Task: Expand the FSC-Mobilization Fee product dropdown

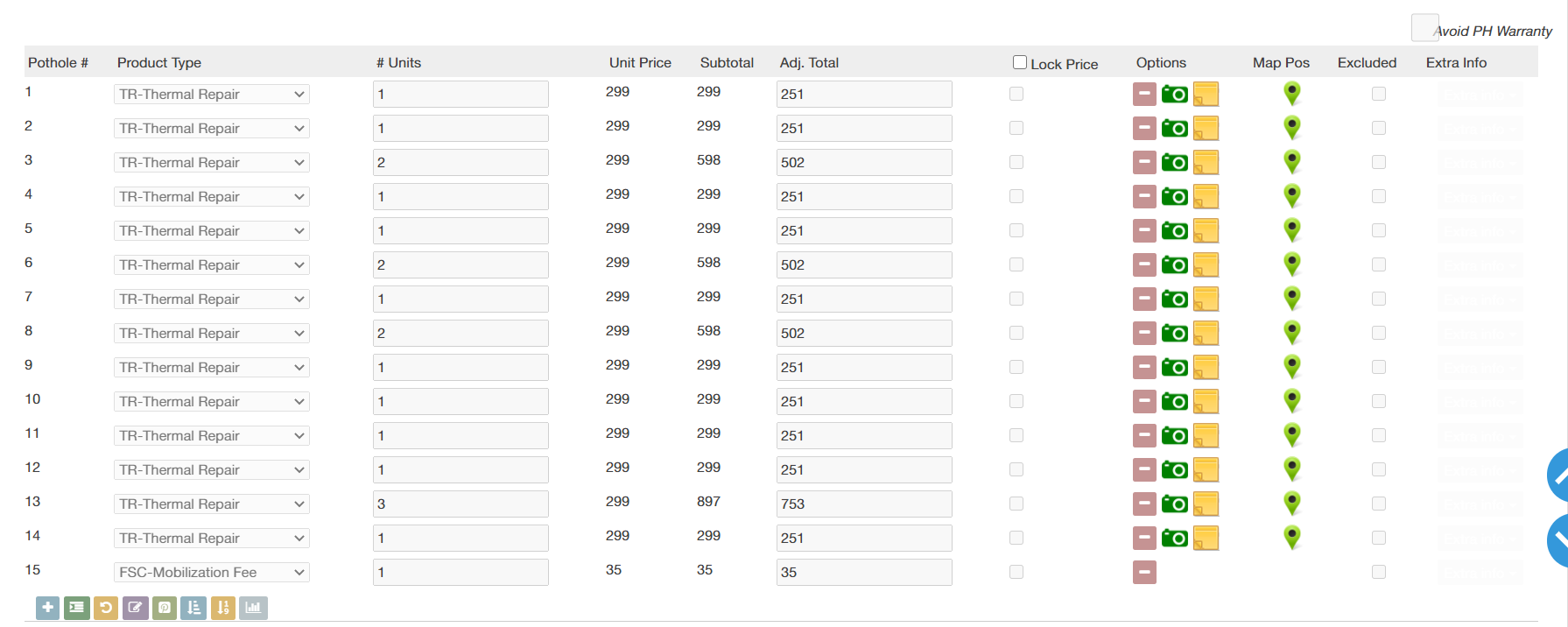Action: [x=211, y=572]
